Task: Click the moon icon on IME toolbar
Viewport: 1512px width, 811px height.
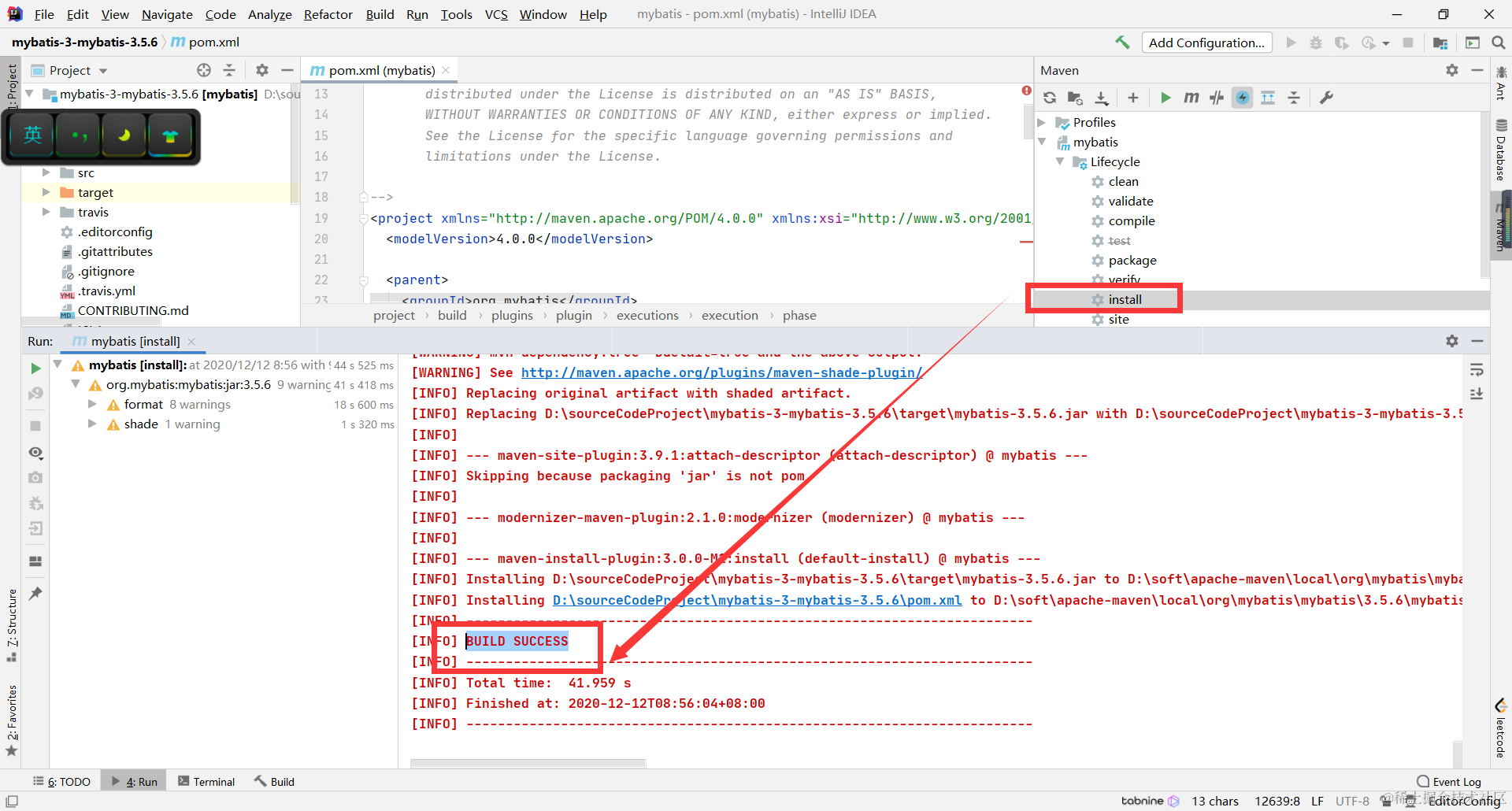Action: [x=124, y=135]
